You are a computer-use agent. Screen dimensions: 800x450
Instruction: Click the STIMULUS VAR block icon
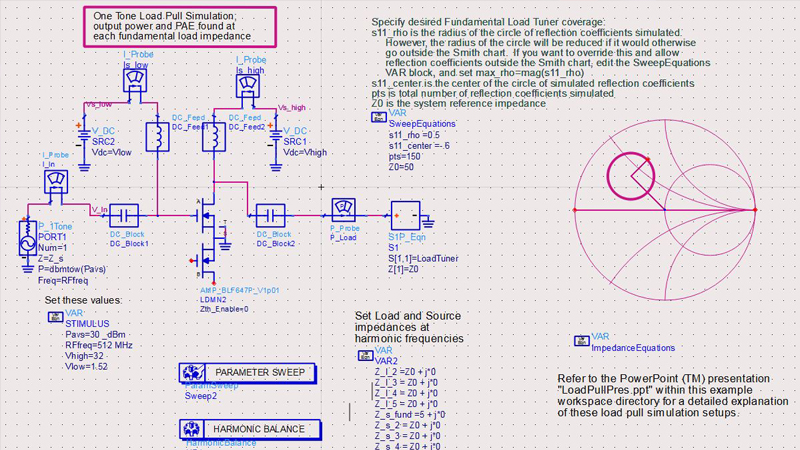click(x=55, y=317)
